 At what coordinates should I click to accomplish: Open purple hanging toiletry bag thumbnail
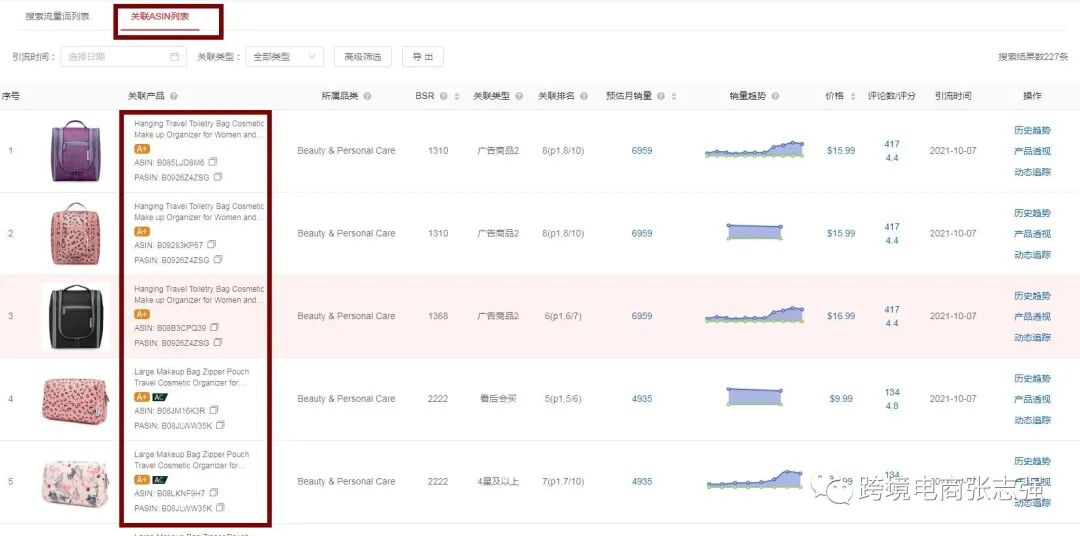pyautogui.click(x=75, y=151)
